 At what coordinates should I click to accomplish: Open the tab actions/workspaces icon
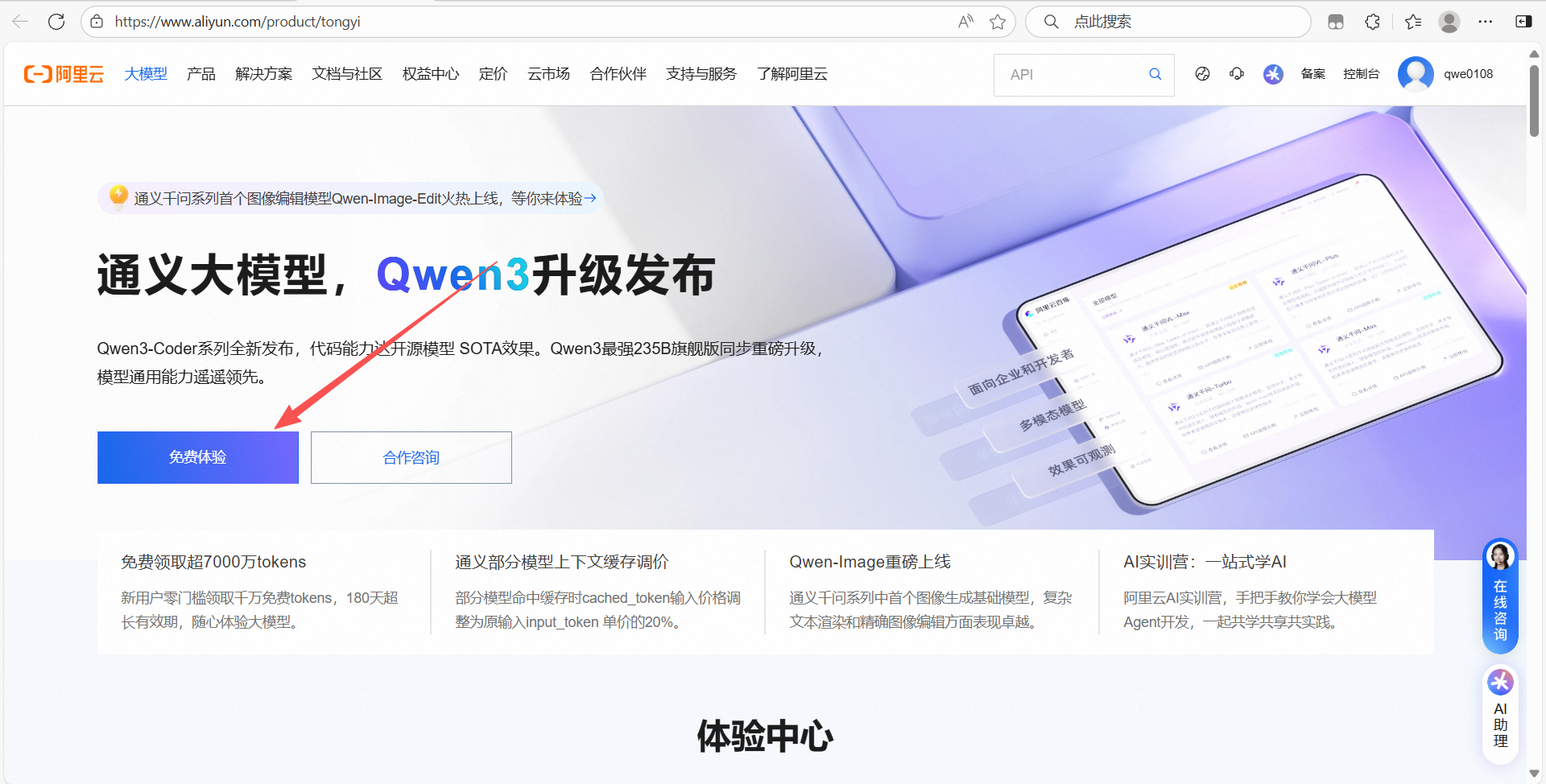tap(1336, 22)
